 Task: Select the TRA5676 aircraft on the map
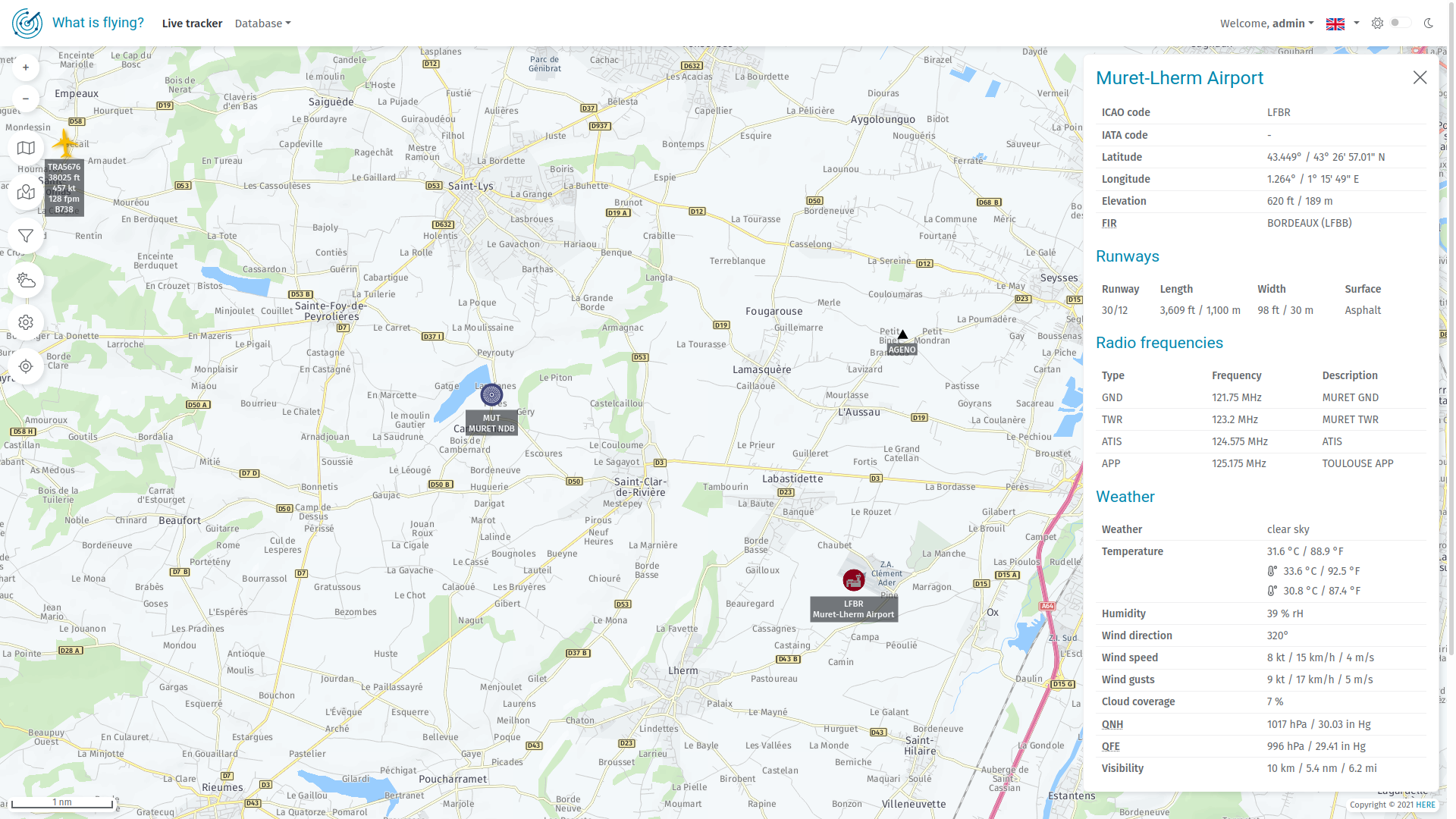coord(65,143)
